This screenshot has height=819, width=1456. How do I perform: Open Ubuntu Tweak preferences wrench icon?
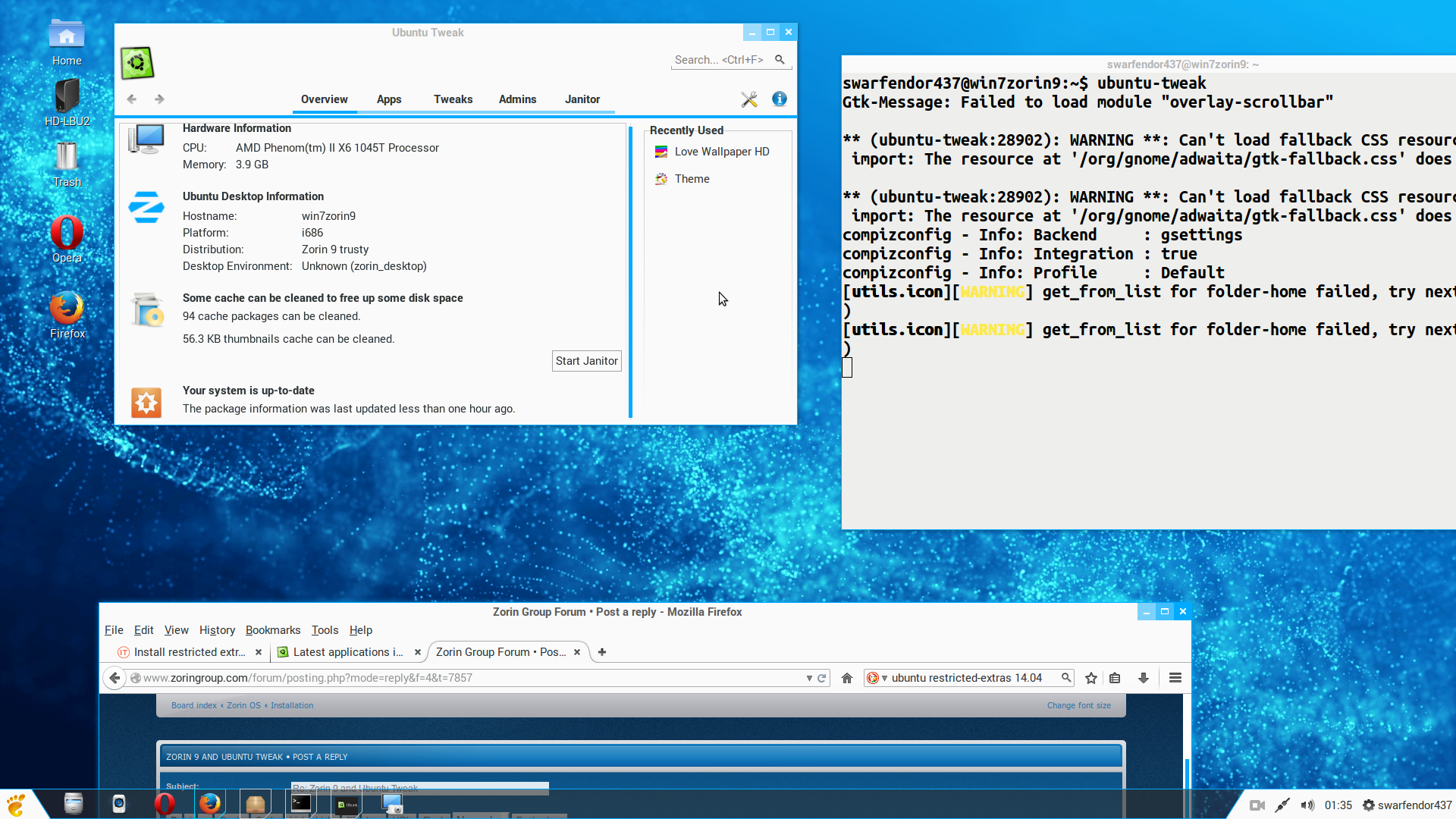tap(749, 99)
